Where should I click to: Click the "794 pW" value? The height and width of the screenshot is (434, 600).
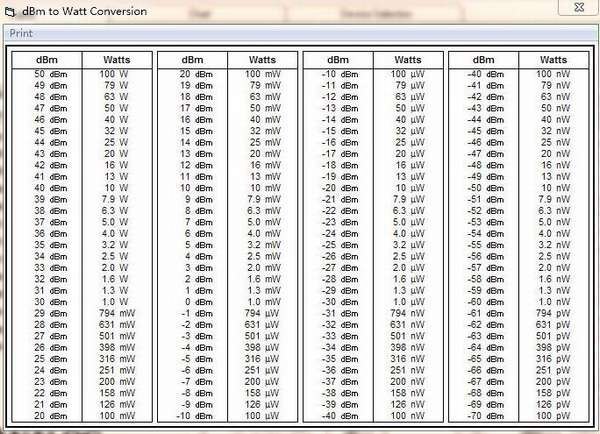(553, 313)
